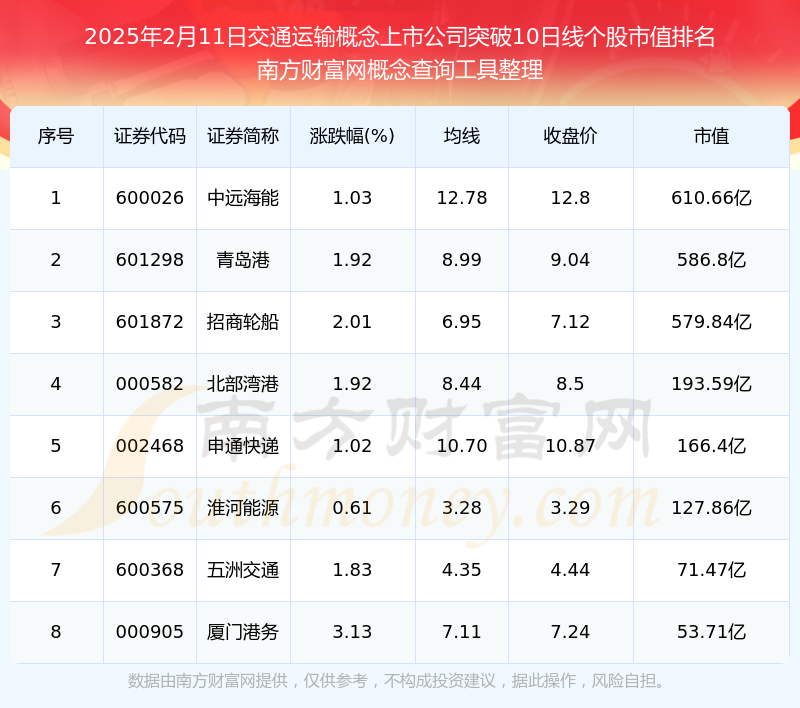Select the average value 8.99

coord(462,260)
